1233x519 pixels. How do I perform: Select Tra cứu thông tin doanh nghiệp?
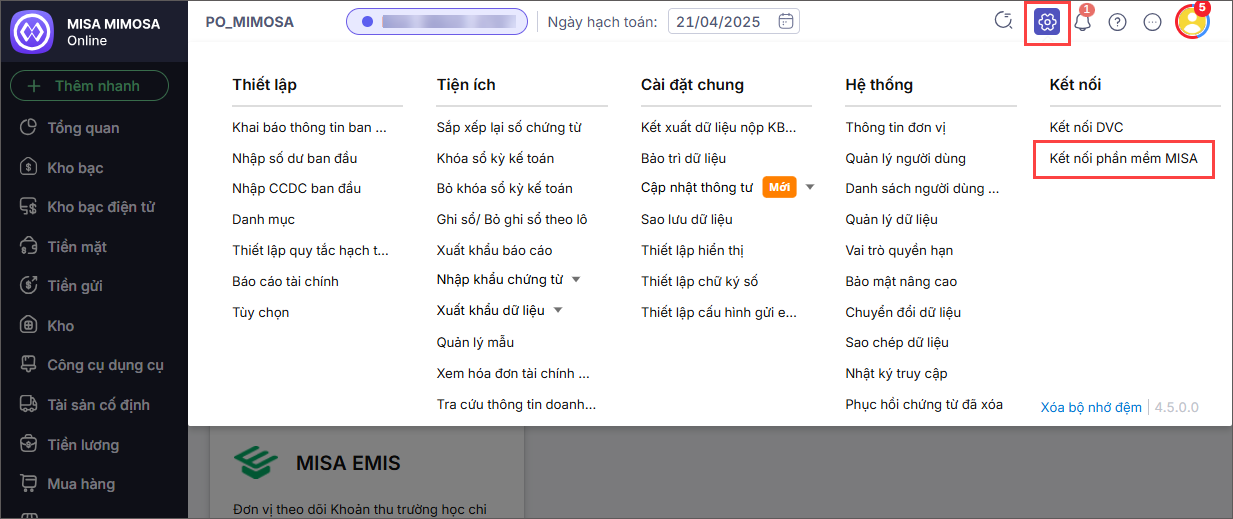(516, 404)
